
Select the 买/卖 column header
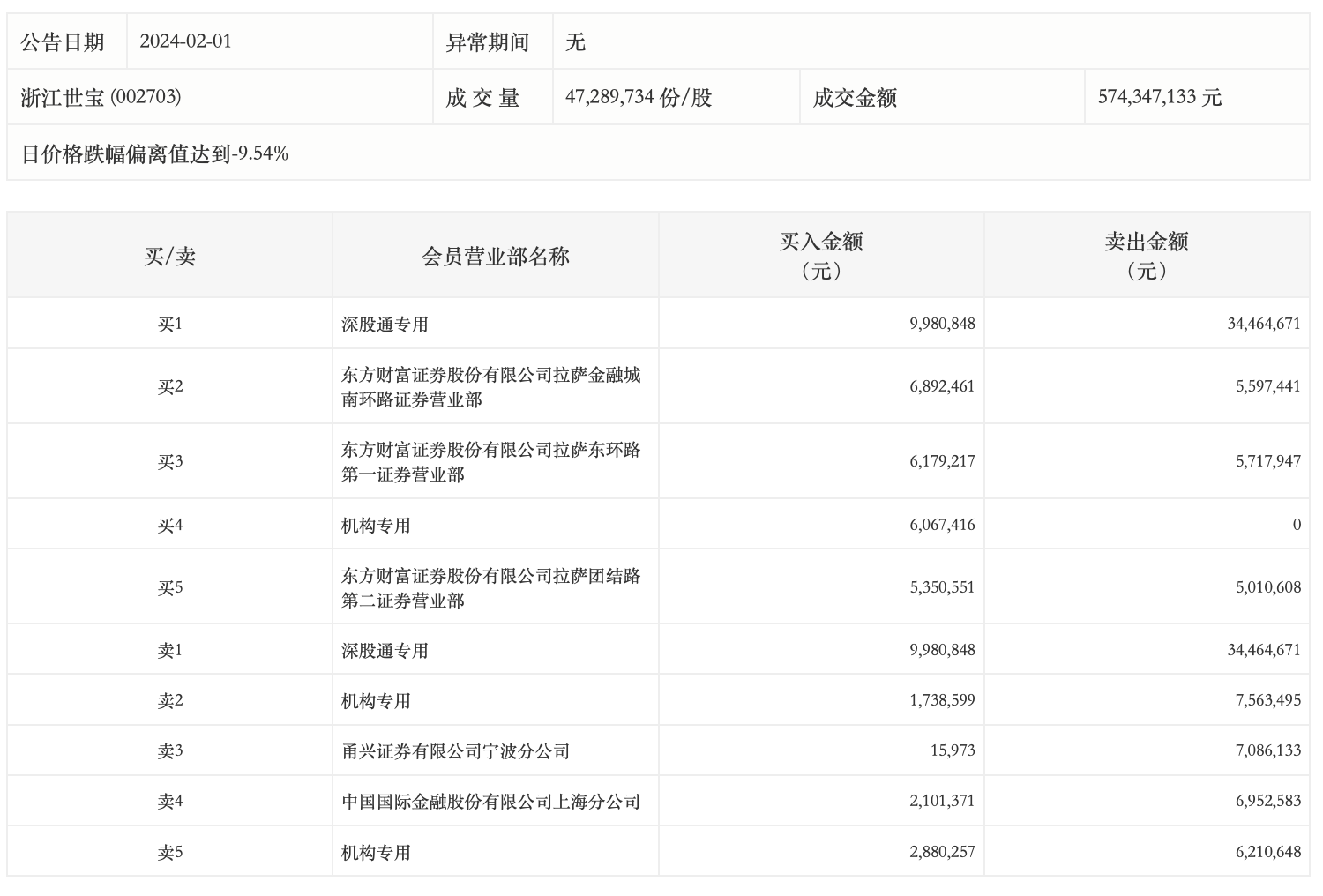(x=169, y=257)
